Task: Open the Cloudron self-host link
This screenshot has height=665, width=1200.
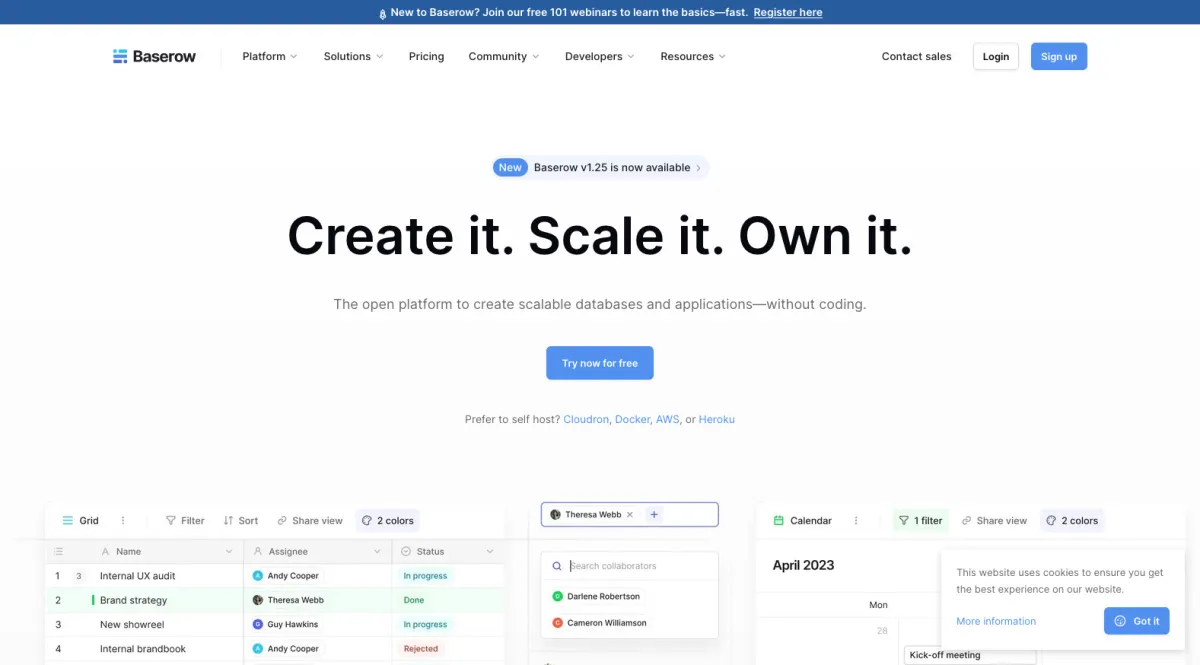Action: pyautogui.click(x=586, y=419)
